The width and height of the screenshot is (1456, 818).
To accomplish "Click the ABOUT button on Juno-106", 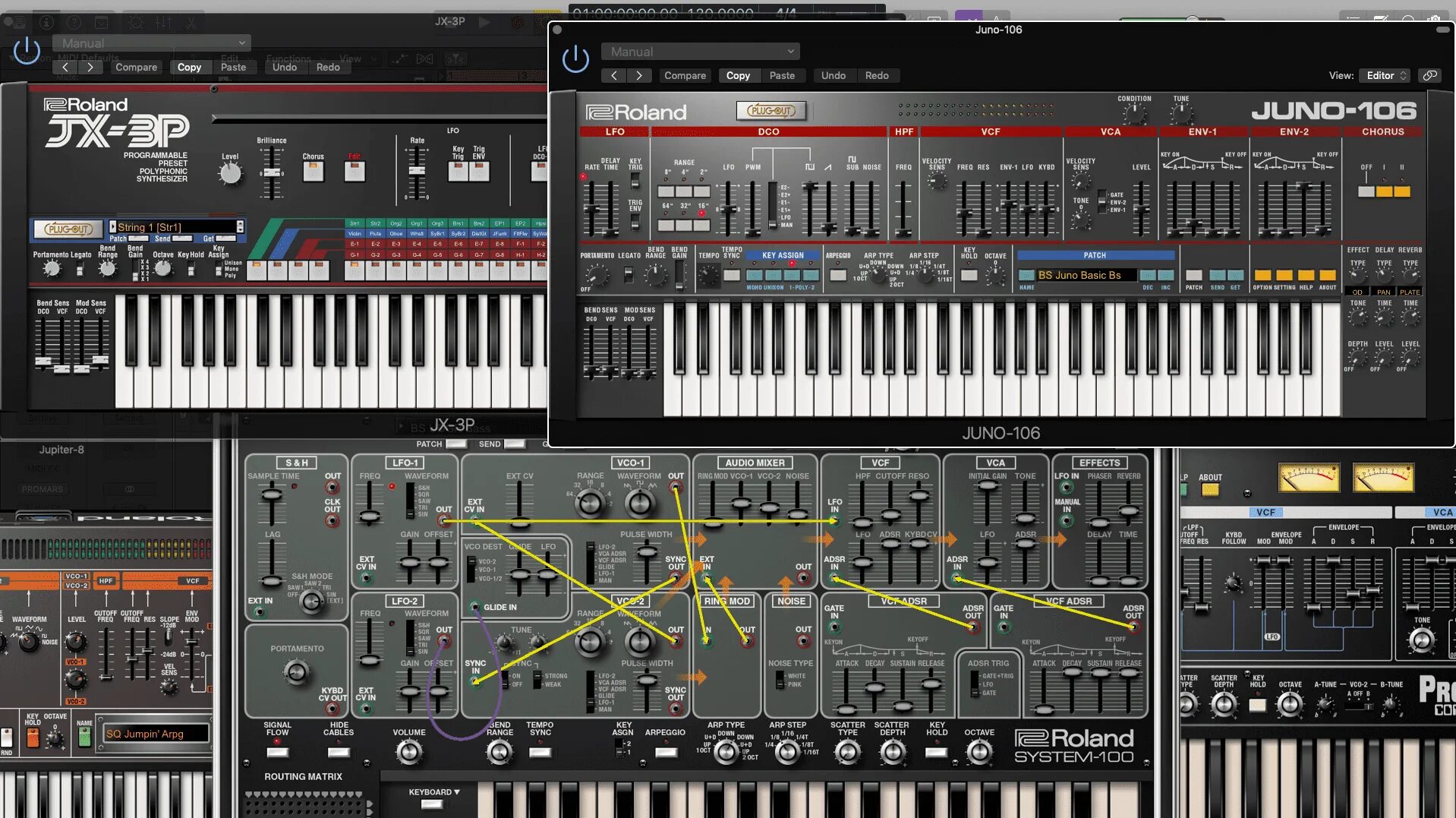I will point(1328,275).
